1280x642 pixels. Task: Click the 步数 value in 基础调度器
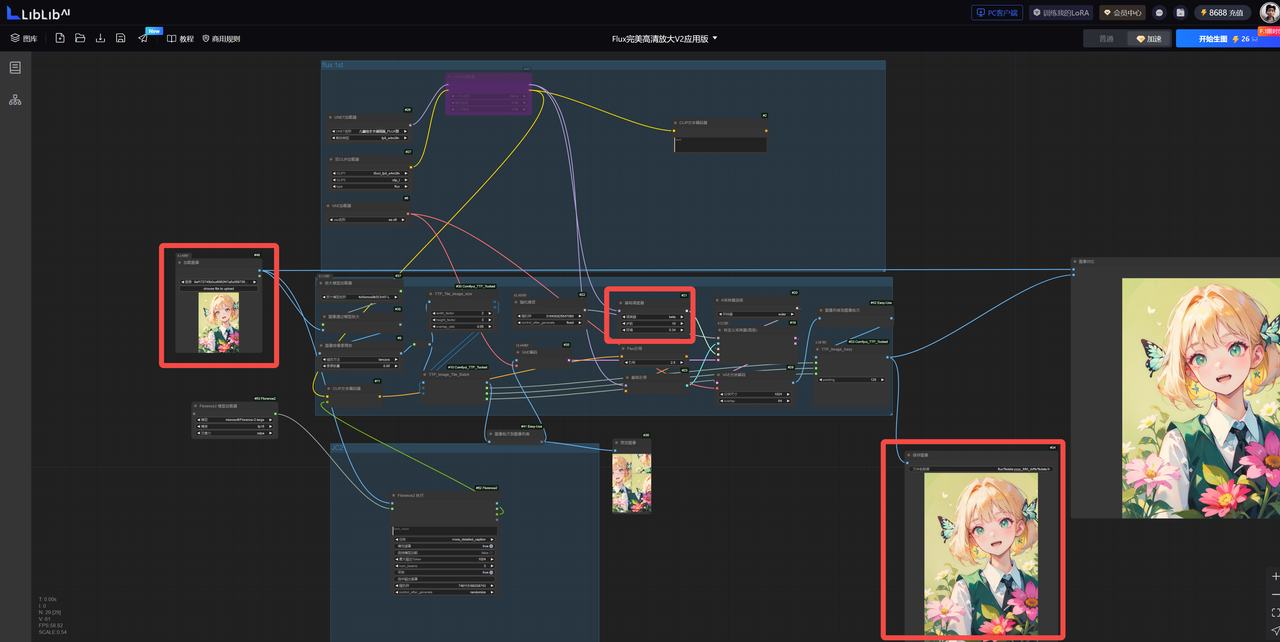pyautogui.click(x=651, y=323)
